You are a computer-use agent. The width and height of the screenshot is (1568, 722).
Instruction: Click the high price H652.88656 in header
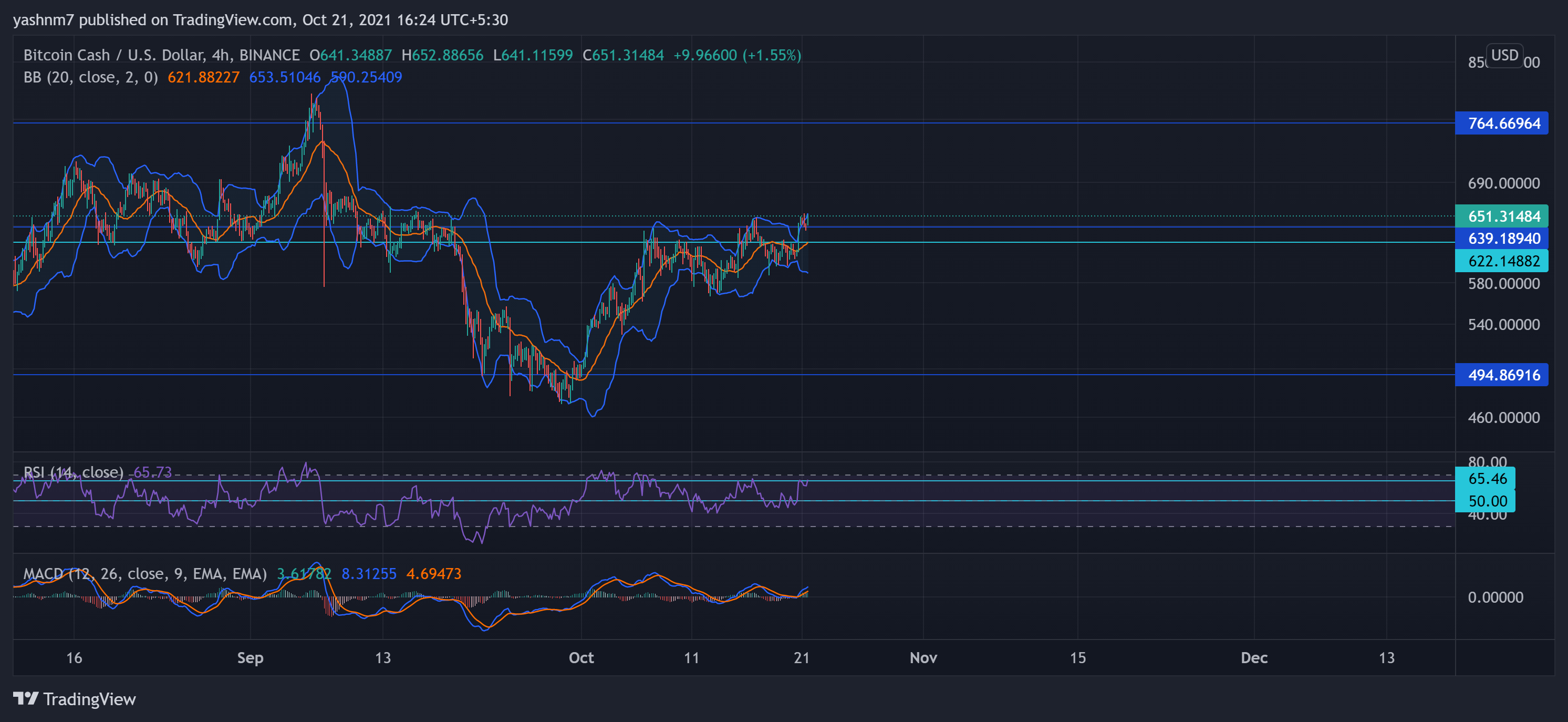[442, 55]
